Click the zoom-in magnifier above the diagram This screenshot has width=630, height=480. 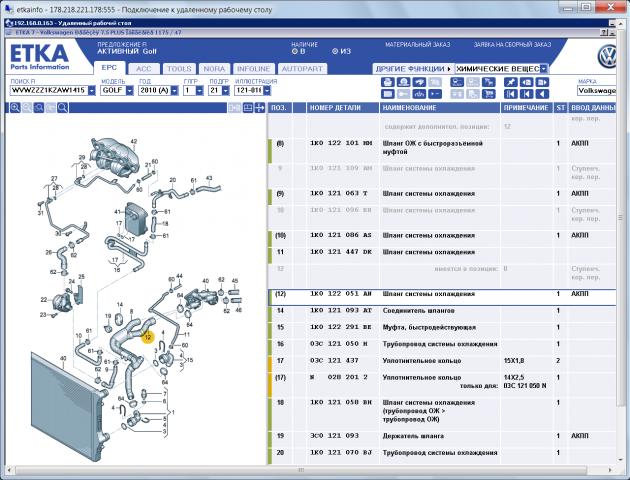(x=15, y=108)
